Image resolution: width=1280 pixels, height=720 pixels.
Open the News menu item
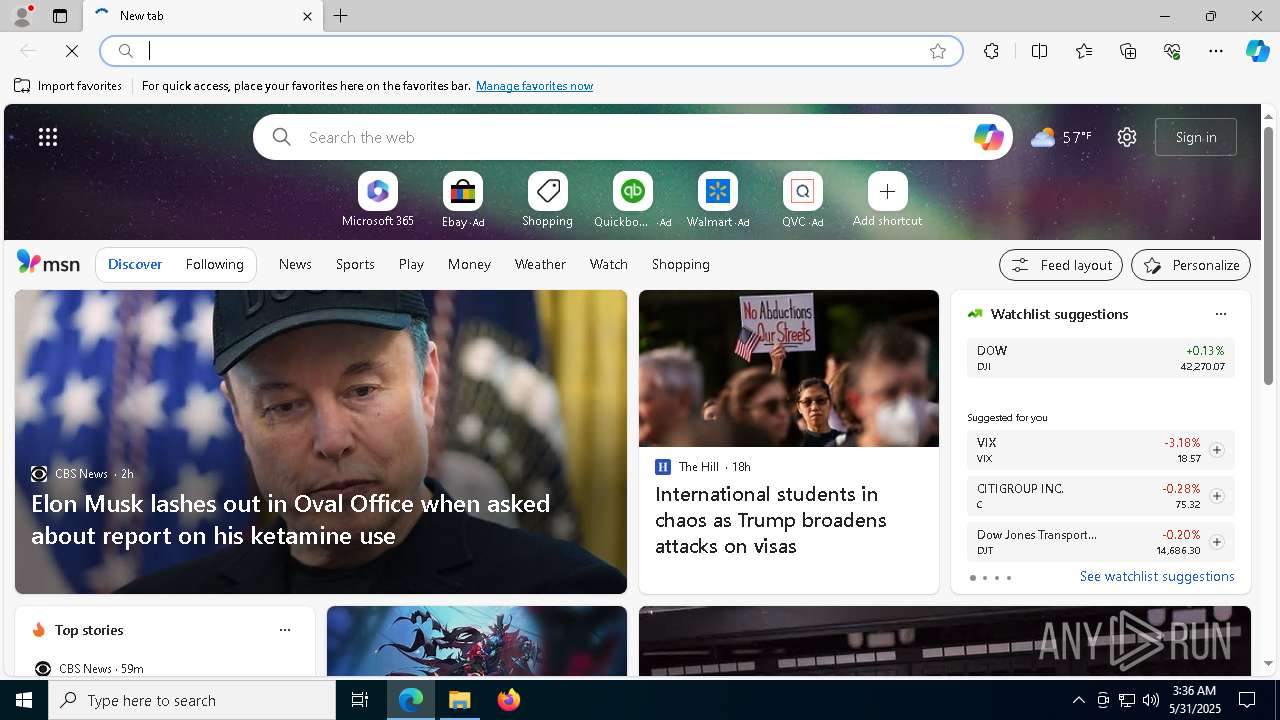click(295, 264)
